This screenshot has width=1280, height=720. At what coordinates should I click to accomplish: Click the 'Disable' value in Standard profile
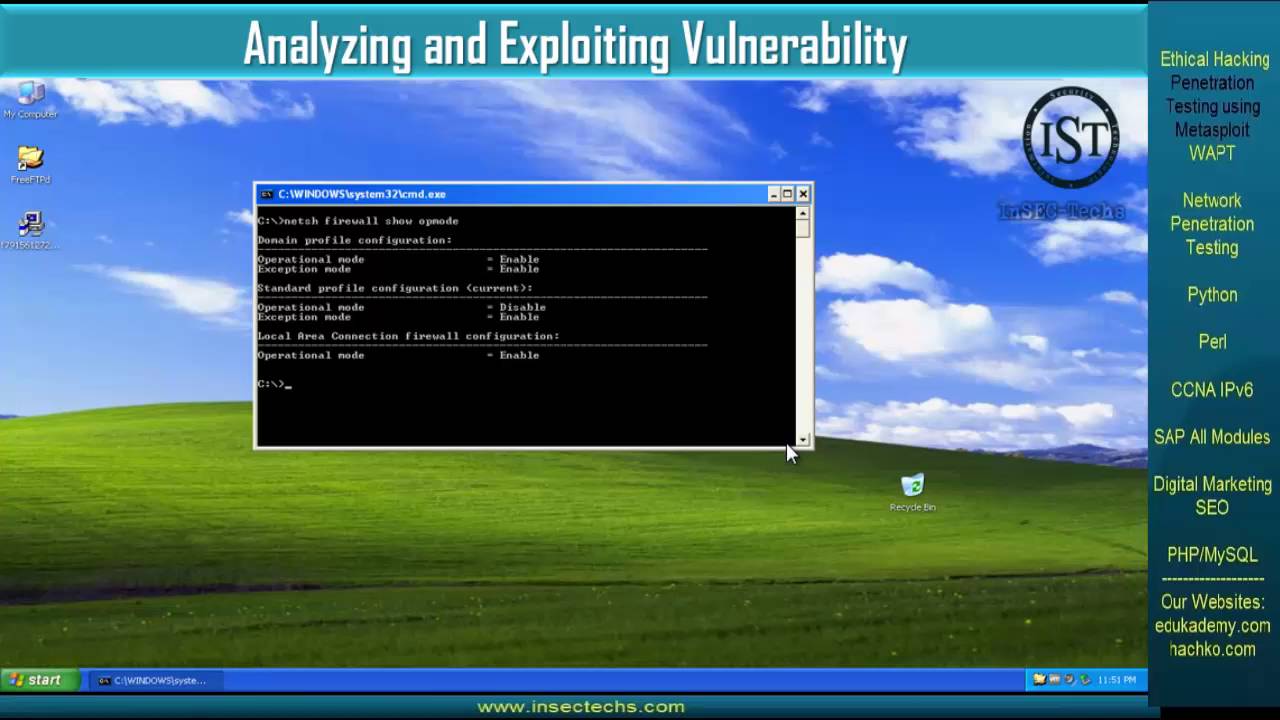[522, 307]
